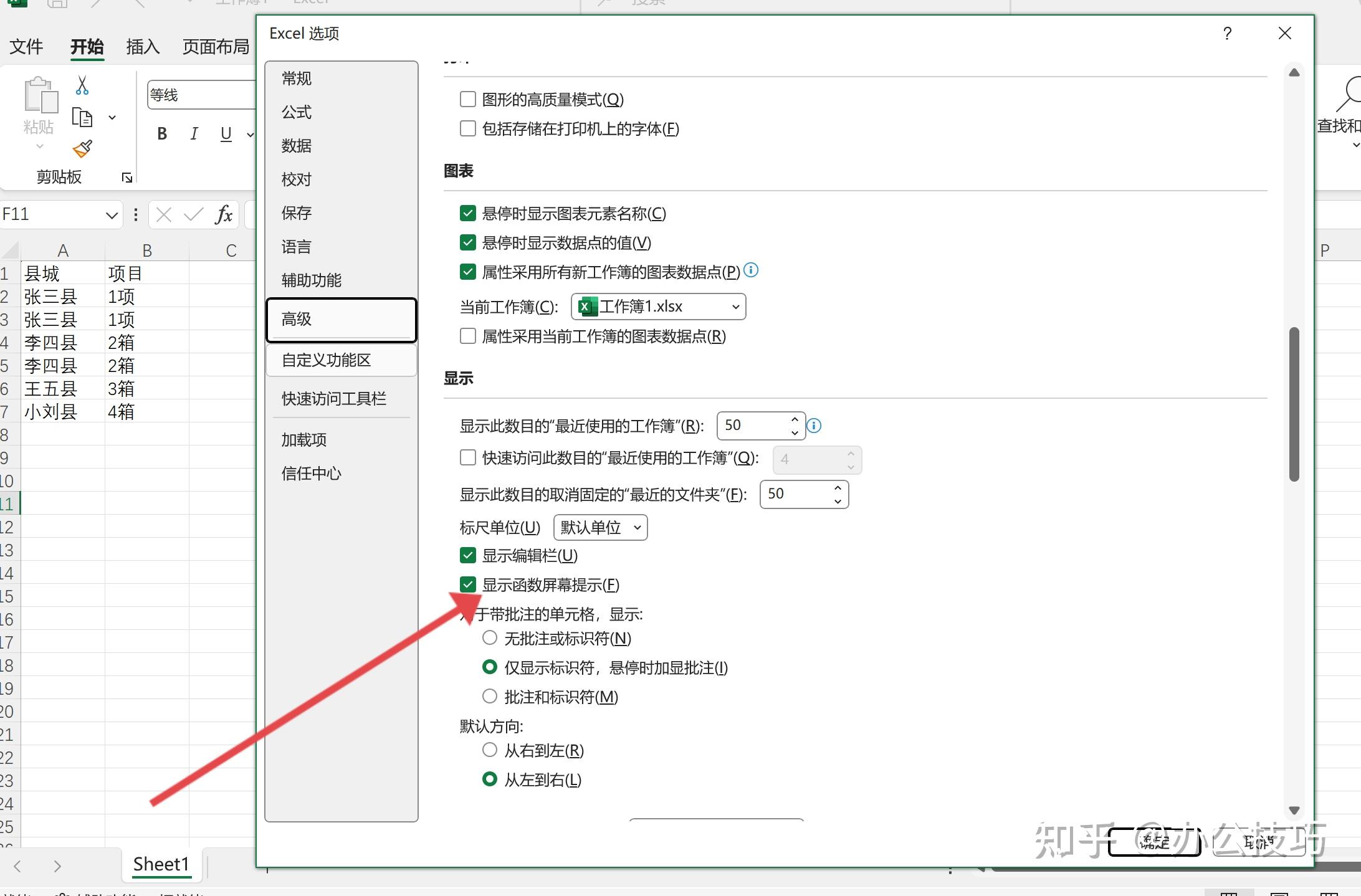1361x896 pixels.
Task: Uncheck show chart element names on hover
Action: point(467,213)
